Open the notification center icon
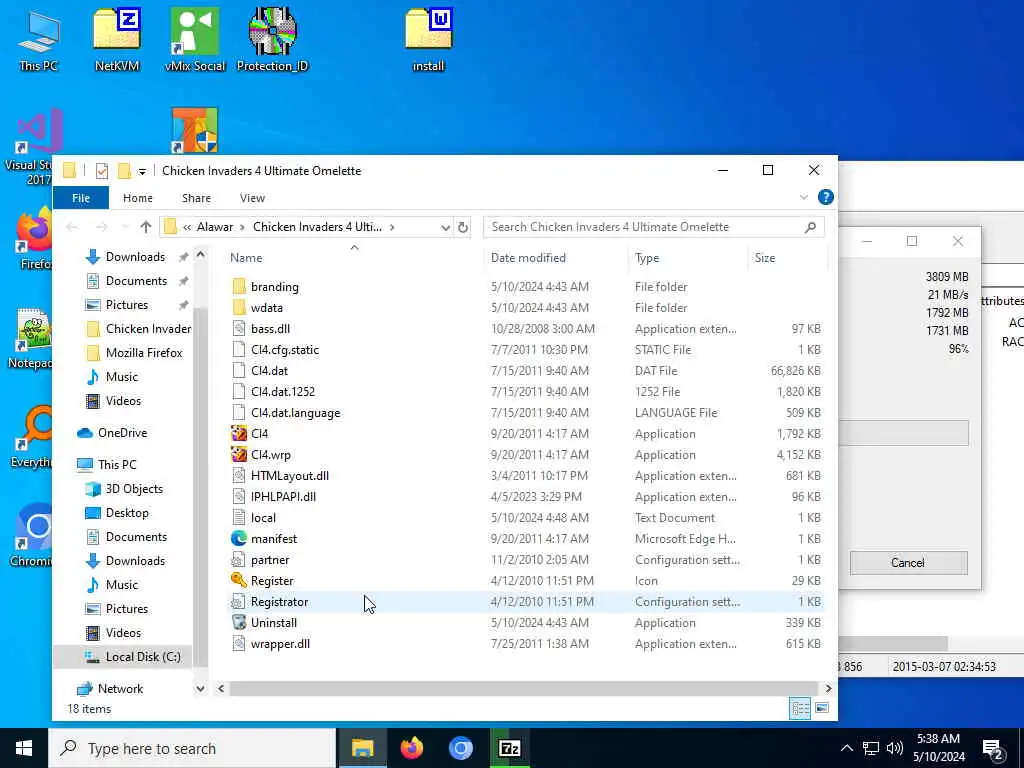This screenshot has width=1024, height=768. point(993,749)
